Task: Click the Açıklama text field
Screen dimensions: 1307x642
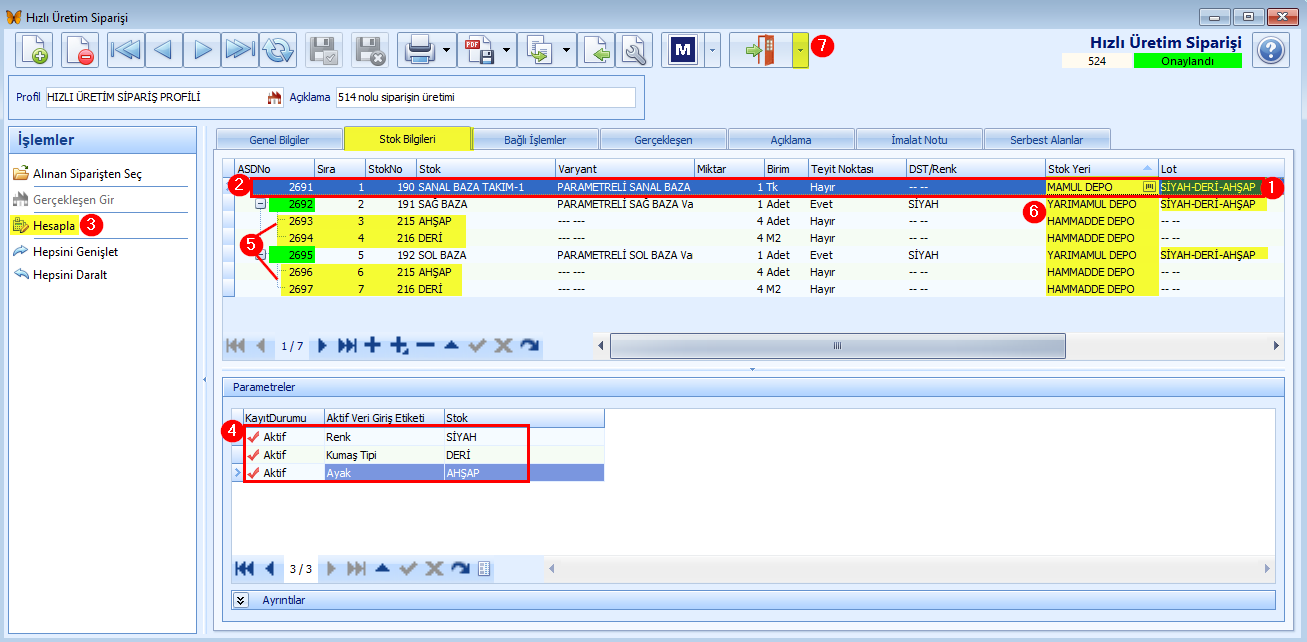Action: pyautogui.click(x=485, y=97)
